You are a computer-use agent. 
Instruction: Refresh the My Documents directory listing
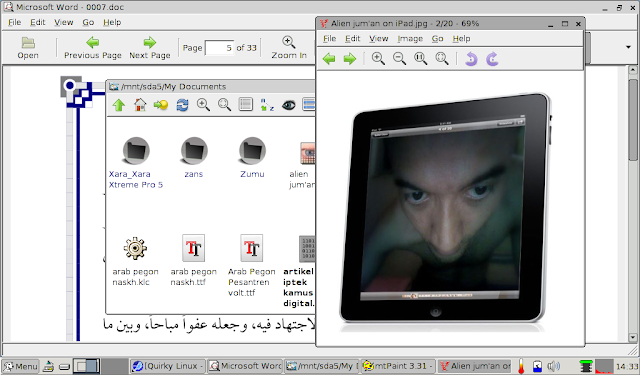182,105
